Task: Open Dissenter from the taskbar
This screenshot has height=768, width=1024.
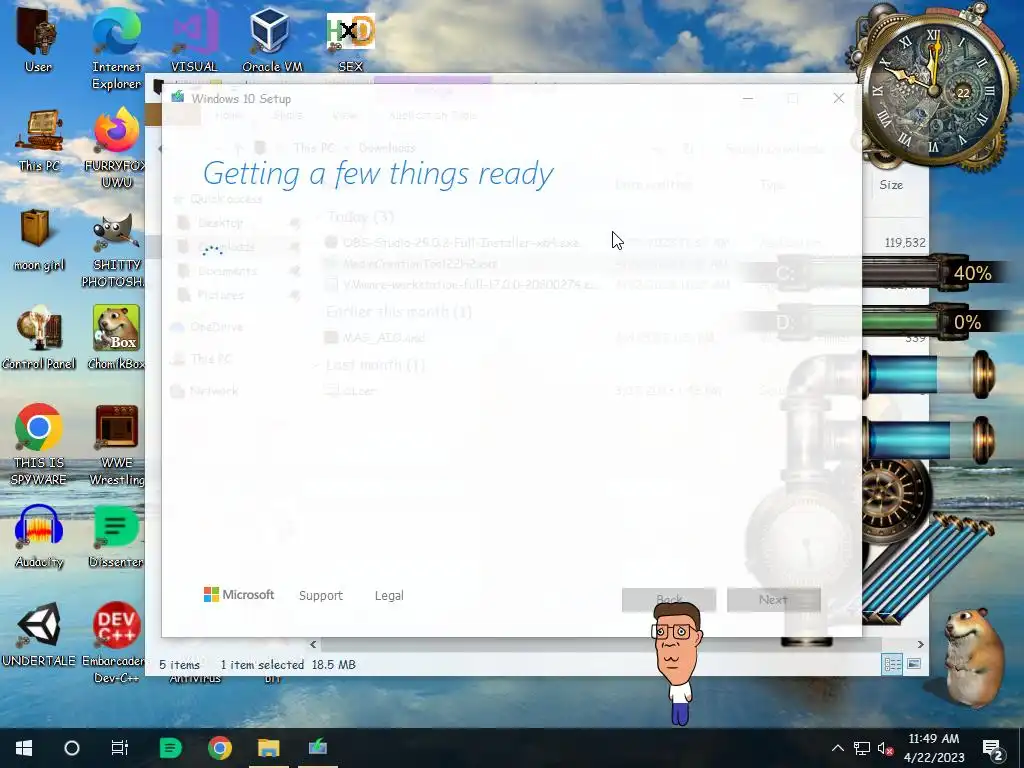Action: tap(170, 748)
